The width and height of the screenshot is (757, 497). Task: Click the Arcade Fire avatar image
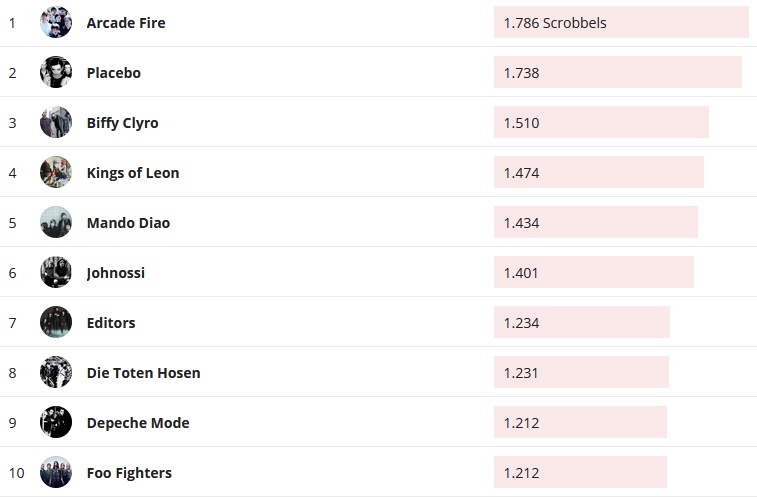click(56, 22)
